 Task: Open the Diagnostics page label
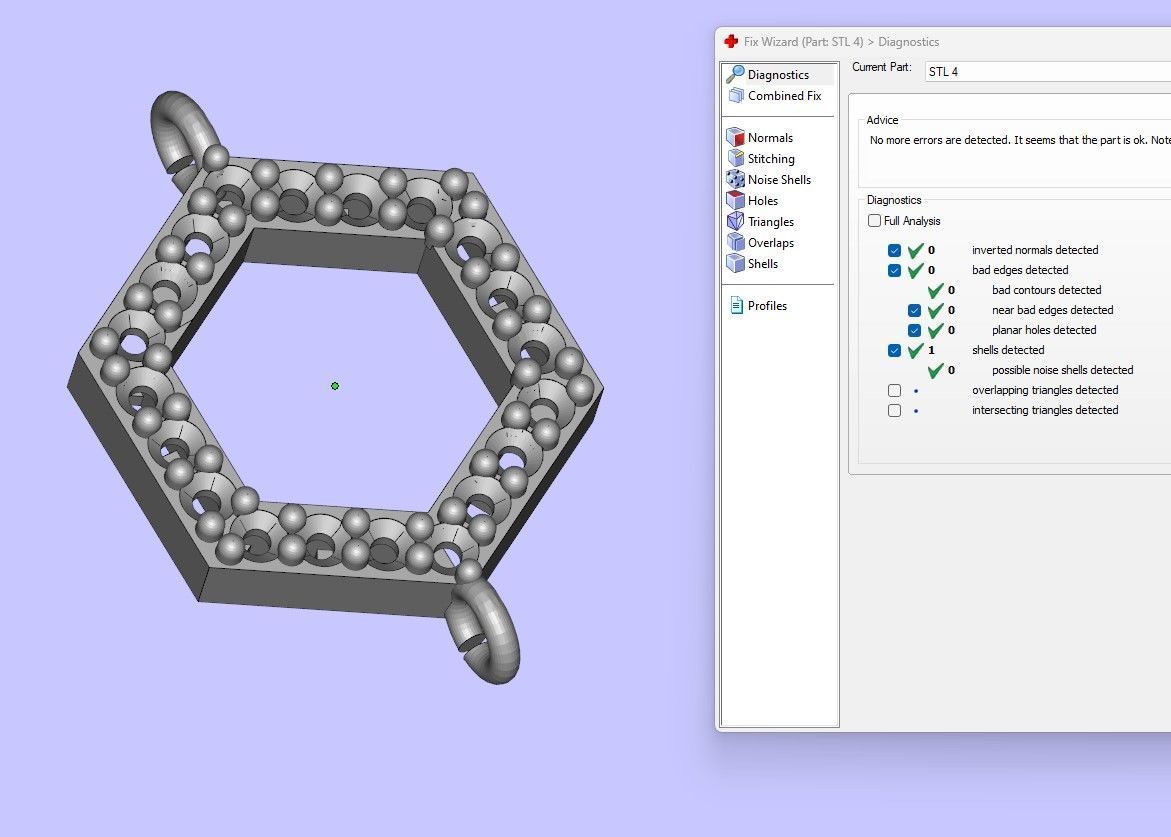click(x=778, y=75)
